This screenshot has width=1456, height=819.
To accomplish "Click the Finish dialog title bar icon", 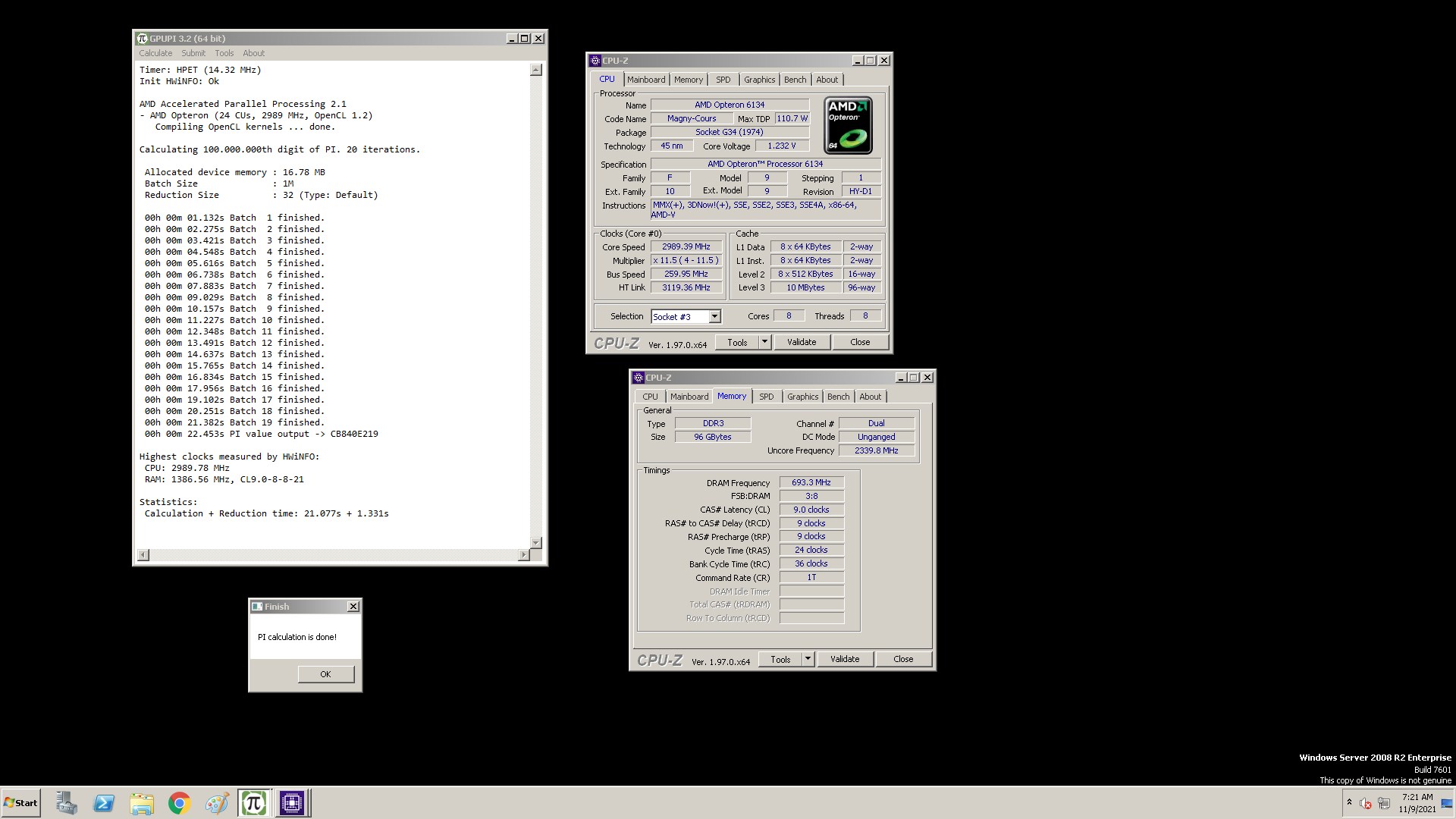I will (x=257, y=607).
